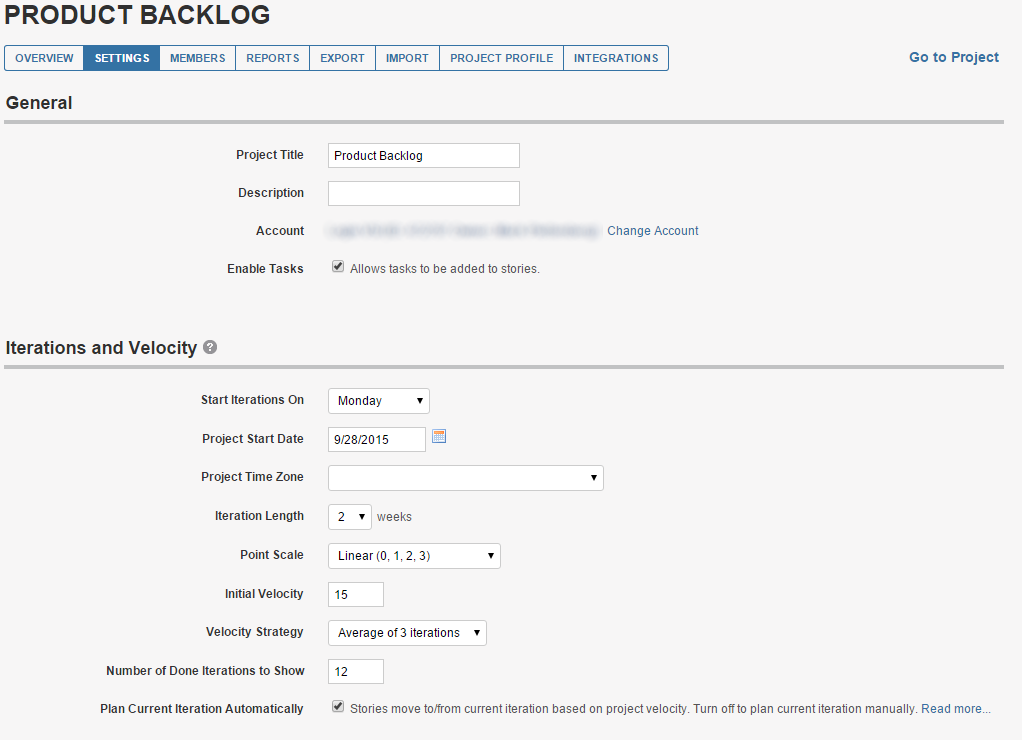The height and width of the screenshot is (740, 1022).
Task: Open the Members tab
Action: point(197,58)
